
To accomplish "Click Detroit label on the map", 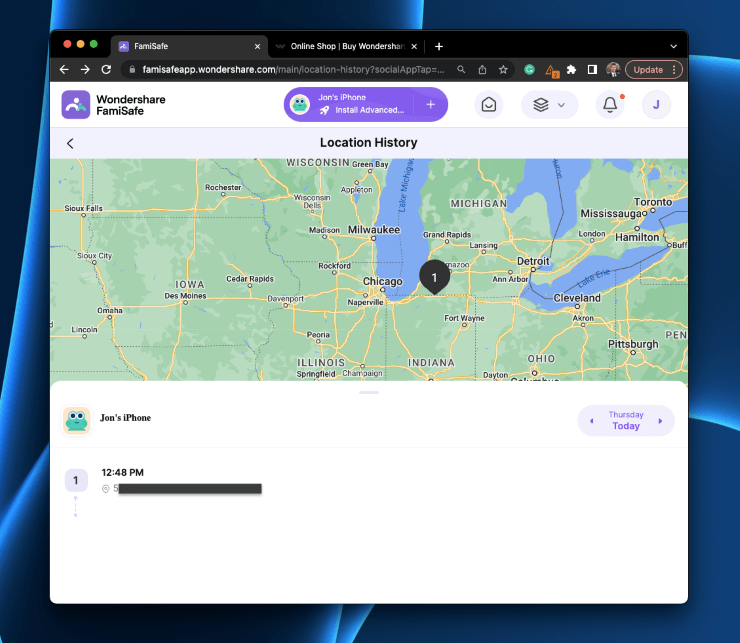I will click(x=533, y=261).
